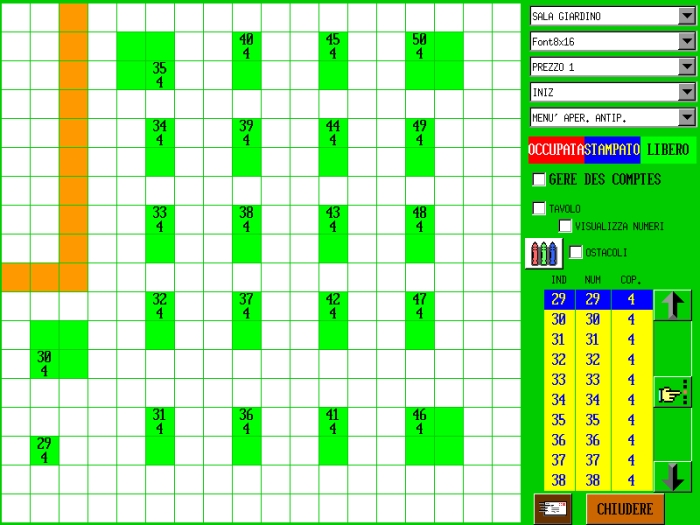Click table 46 on the grid
Viewport: 700px width, 525px height.
434,436
